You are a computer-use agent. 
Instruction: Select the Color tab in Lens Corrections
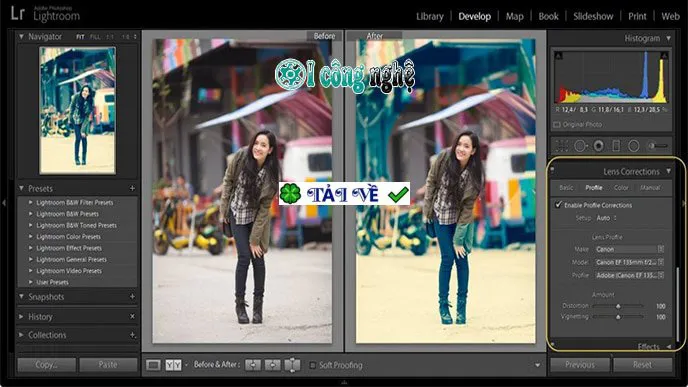[621, 188]
